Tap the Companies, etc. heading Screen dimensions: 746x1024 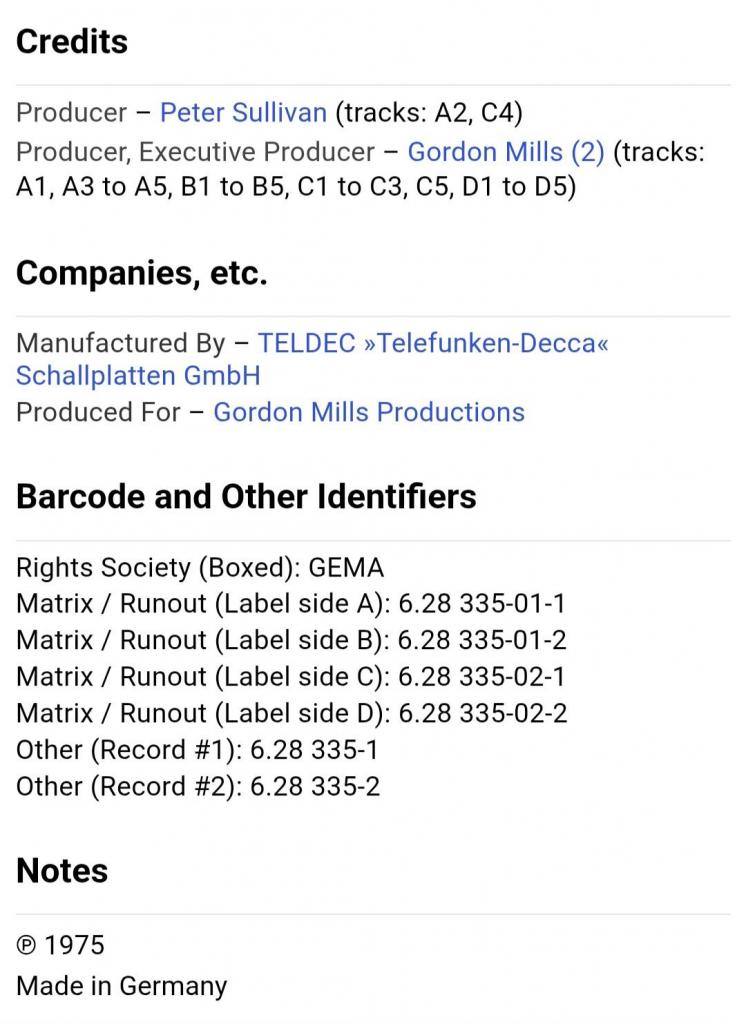pyautogui.click(x=141, y=273)
